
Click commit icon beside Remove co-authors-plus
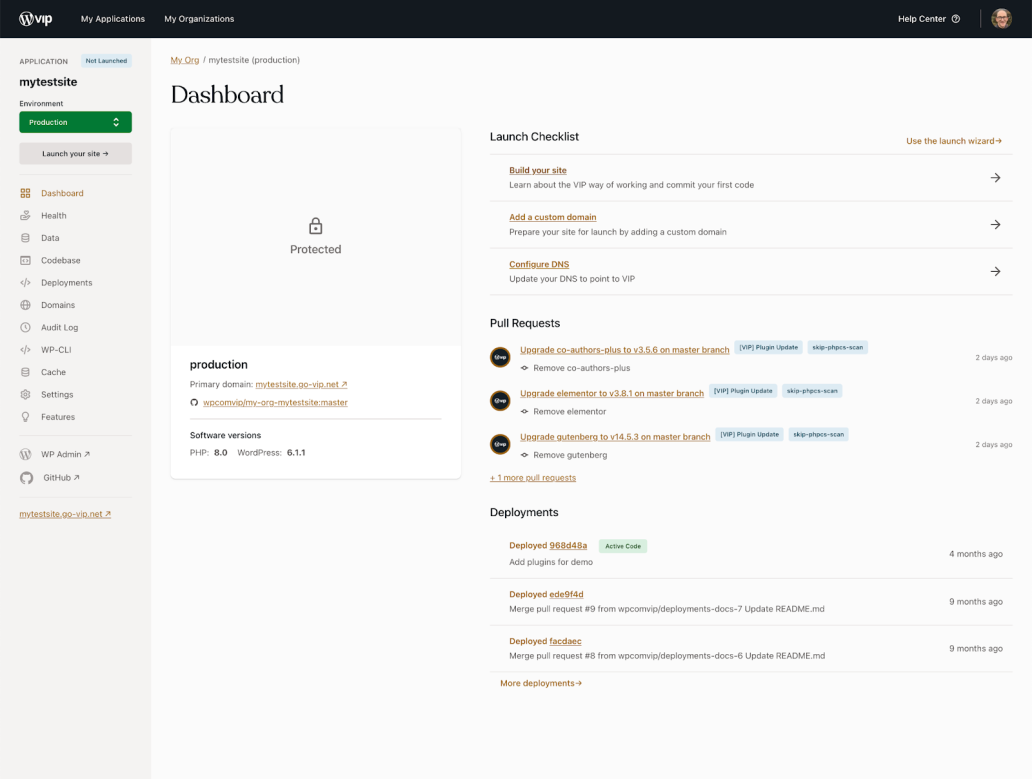525,368
